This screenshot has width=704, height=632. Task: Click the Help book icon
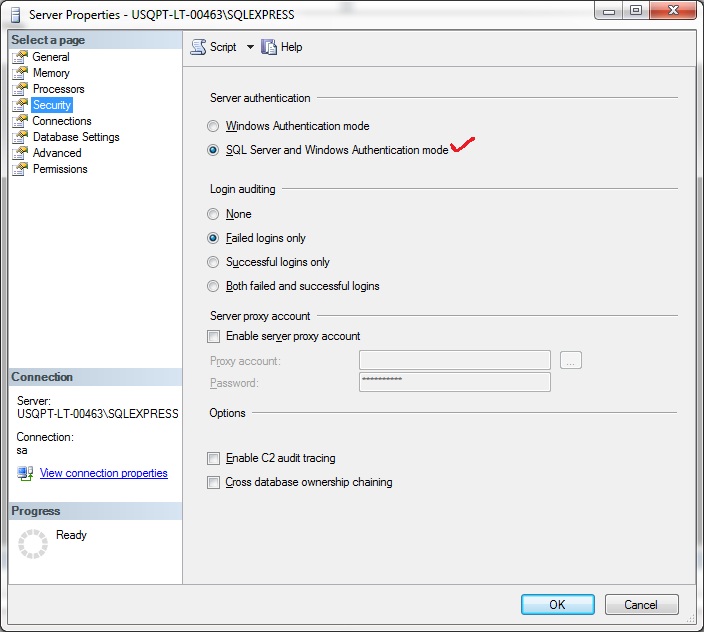(268, 47)
